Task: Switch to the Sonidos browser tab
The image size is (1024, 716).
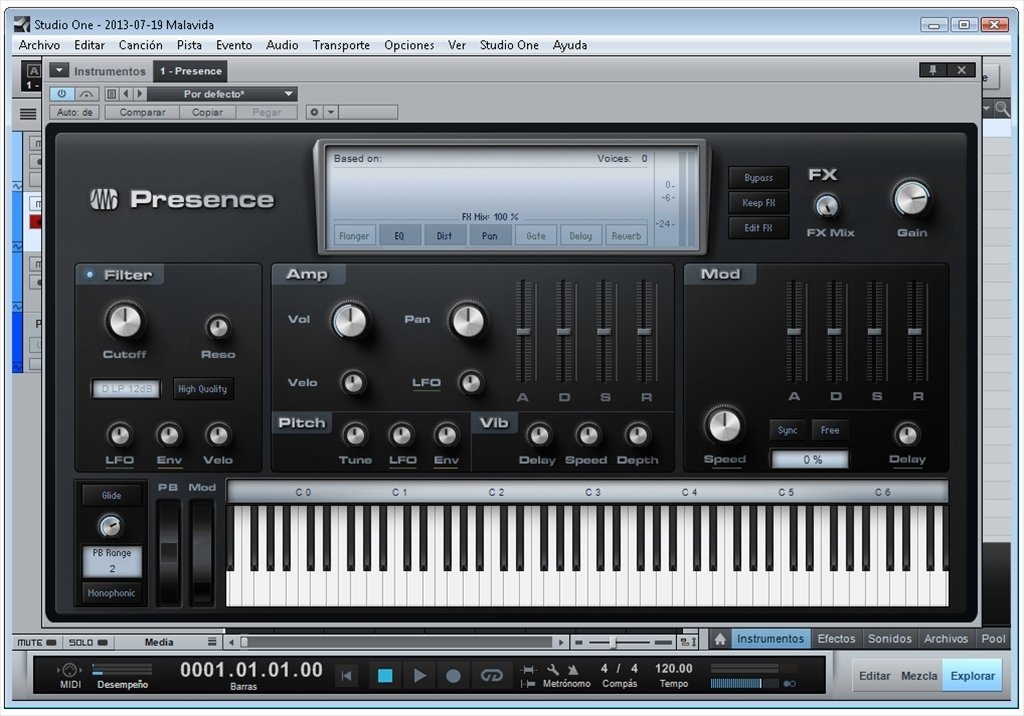Action: point(889,639)
